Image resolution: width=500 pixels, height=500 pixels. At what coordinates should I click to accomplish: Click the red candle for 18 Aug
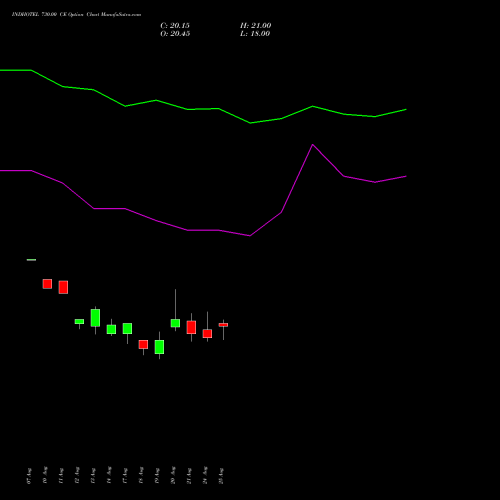143,344
